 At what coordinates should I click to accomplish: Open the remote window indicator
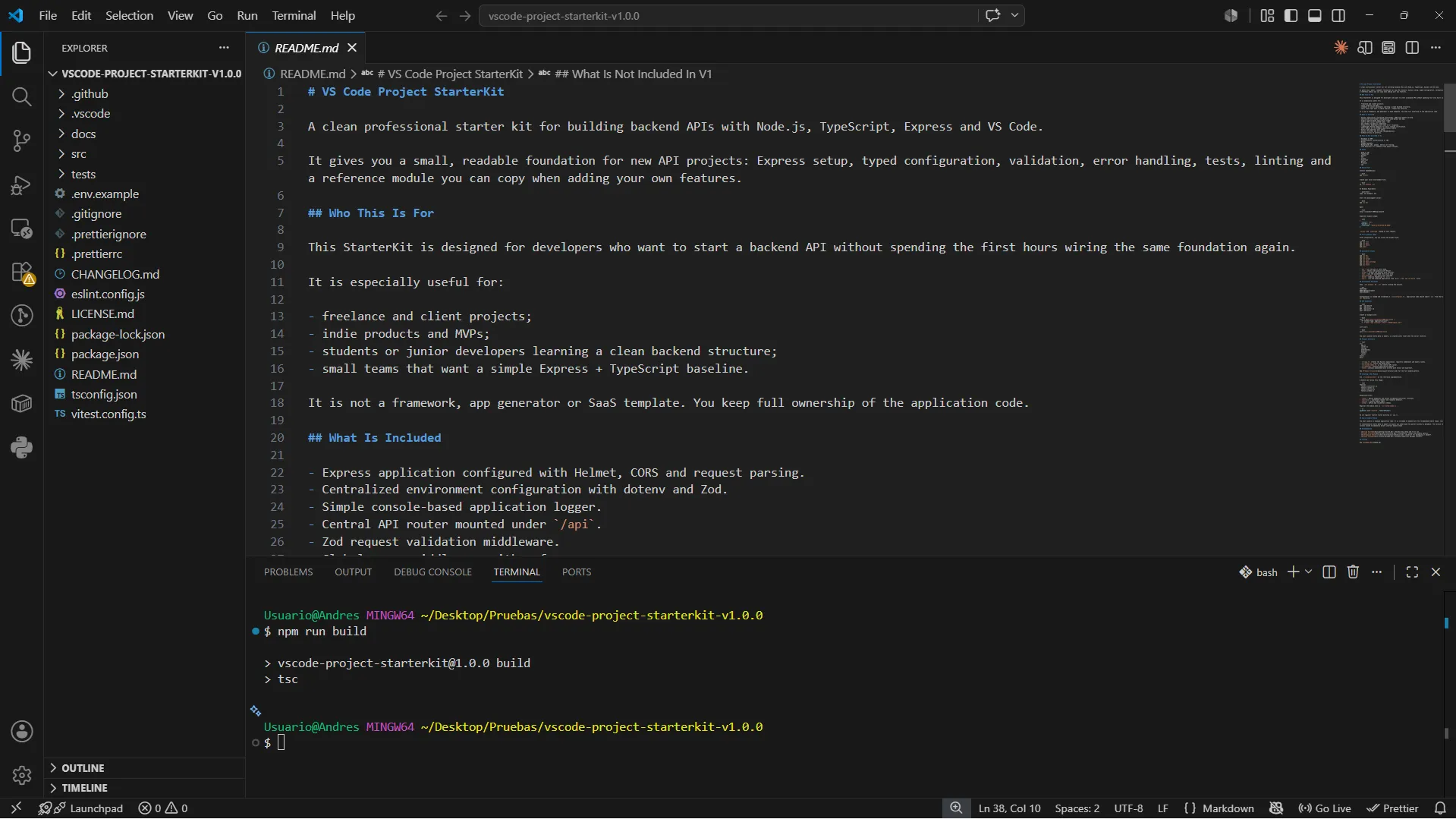pyautogui.click(x=16, y=808)
